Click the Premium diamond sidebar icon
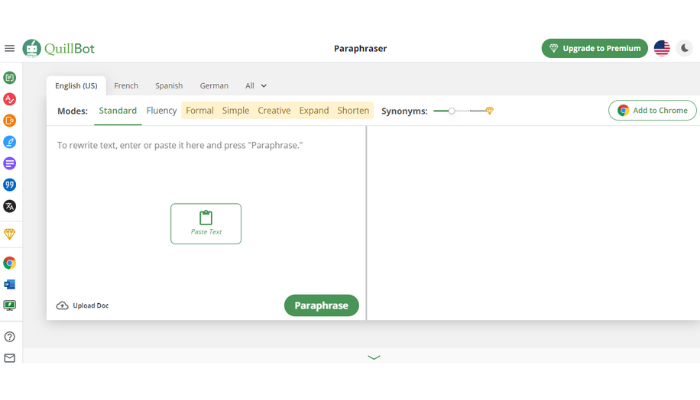 click(9, 234)
